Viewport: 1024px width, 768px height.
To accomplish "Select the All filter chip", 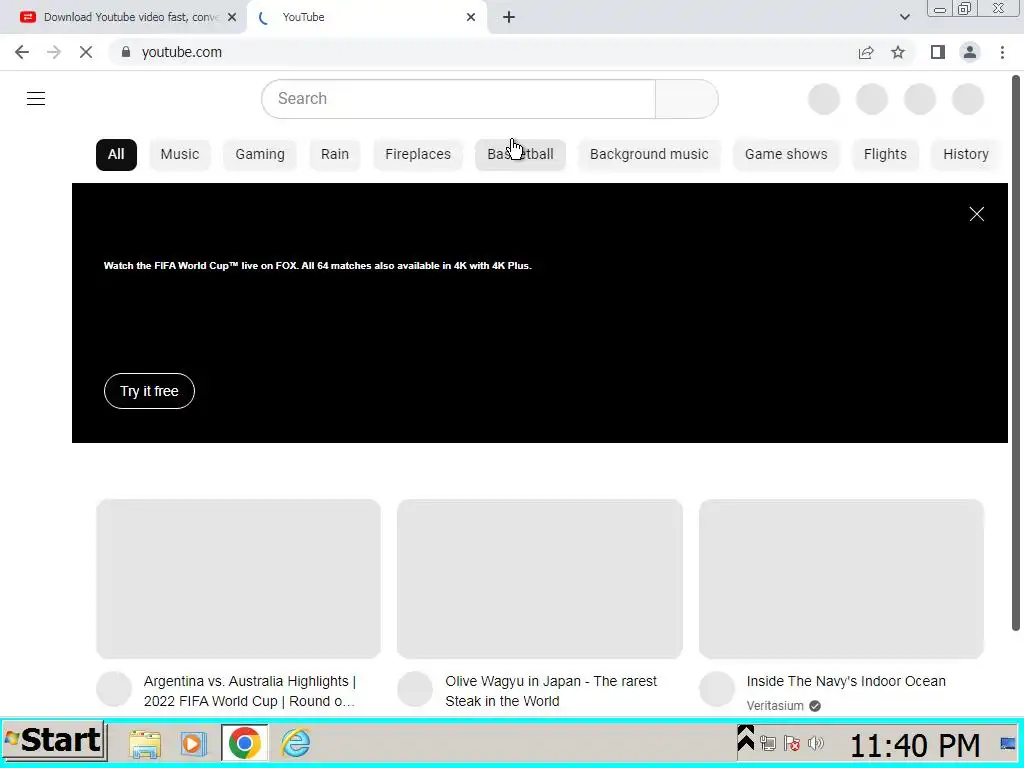I will tap(116, 155).
